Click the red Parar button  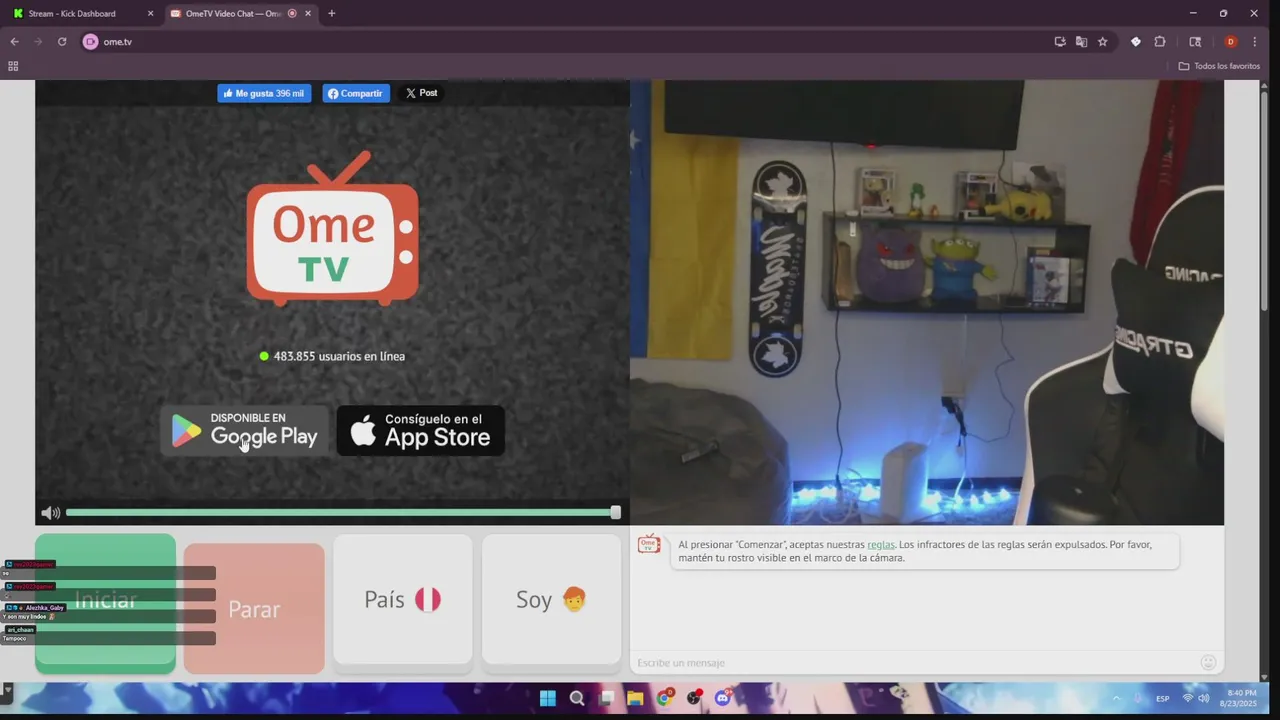click(254, 608)
